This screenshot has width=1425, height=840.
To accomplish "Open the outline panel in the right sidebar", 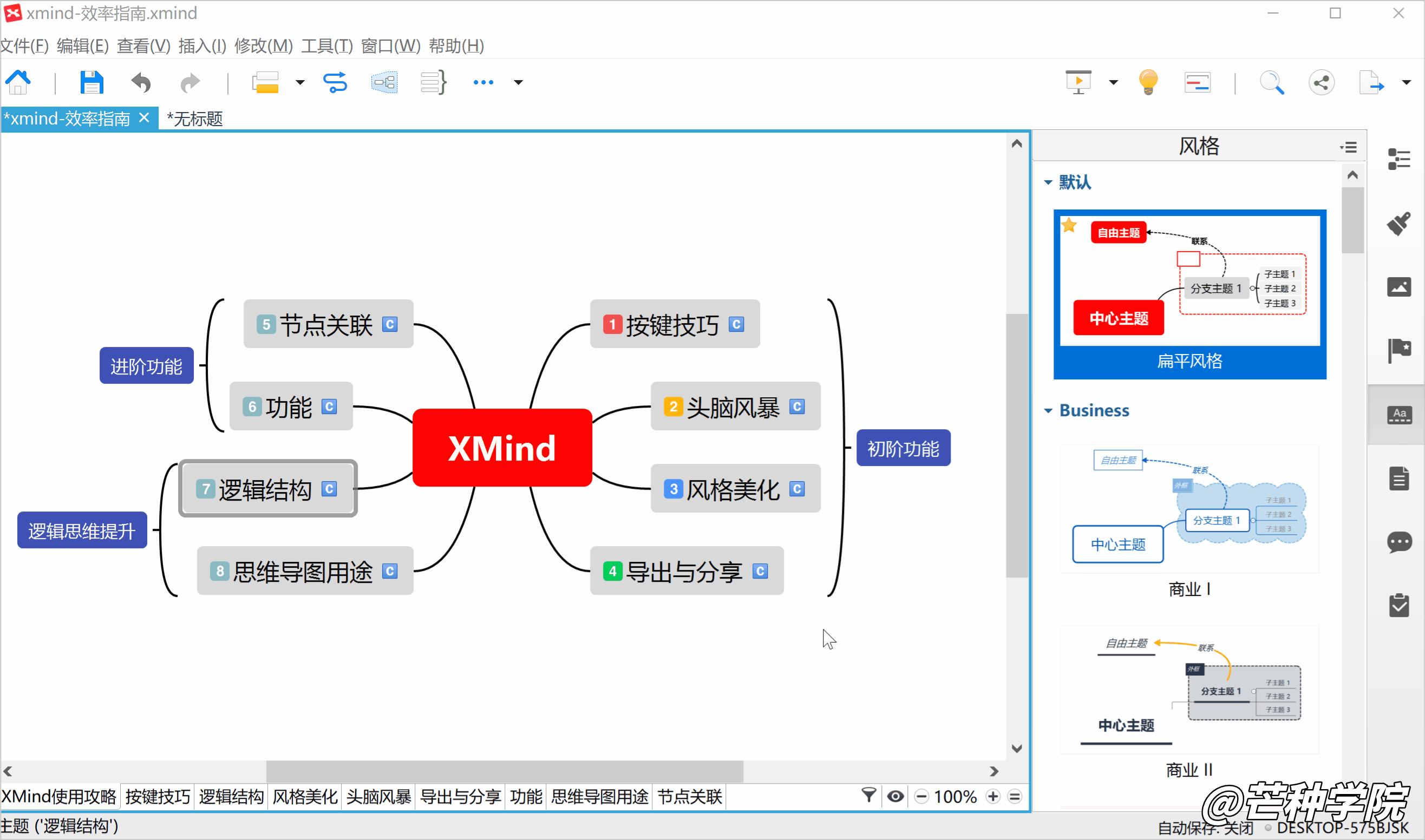I will (x=1398, y=159).
